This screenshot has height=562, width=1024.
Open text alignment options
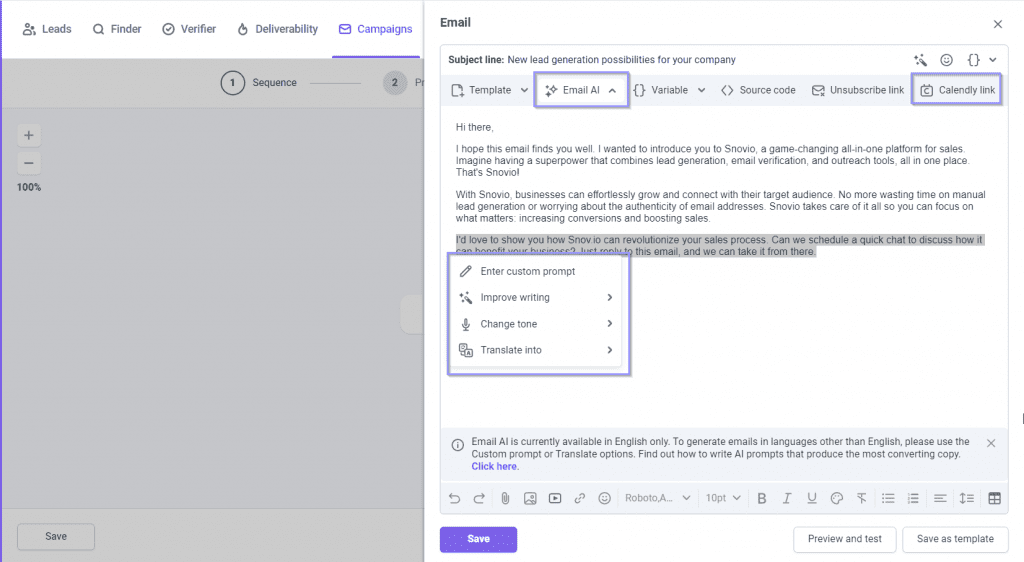[940, 499]
